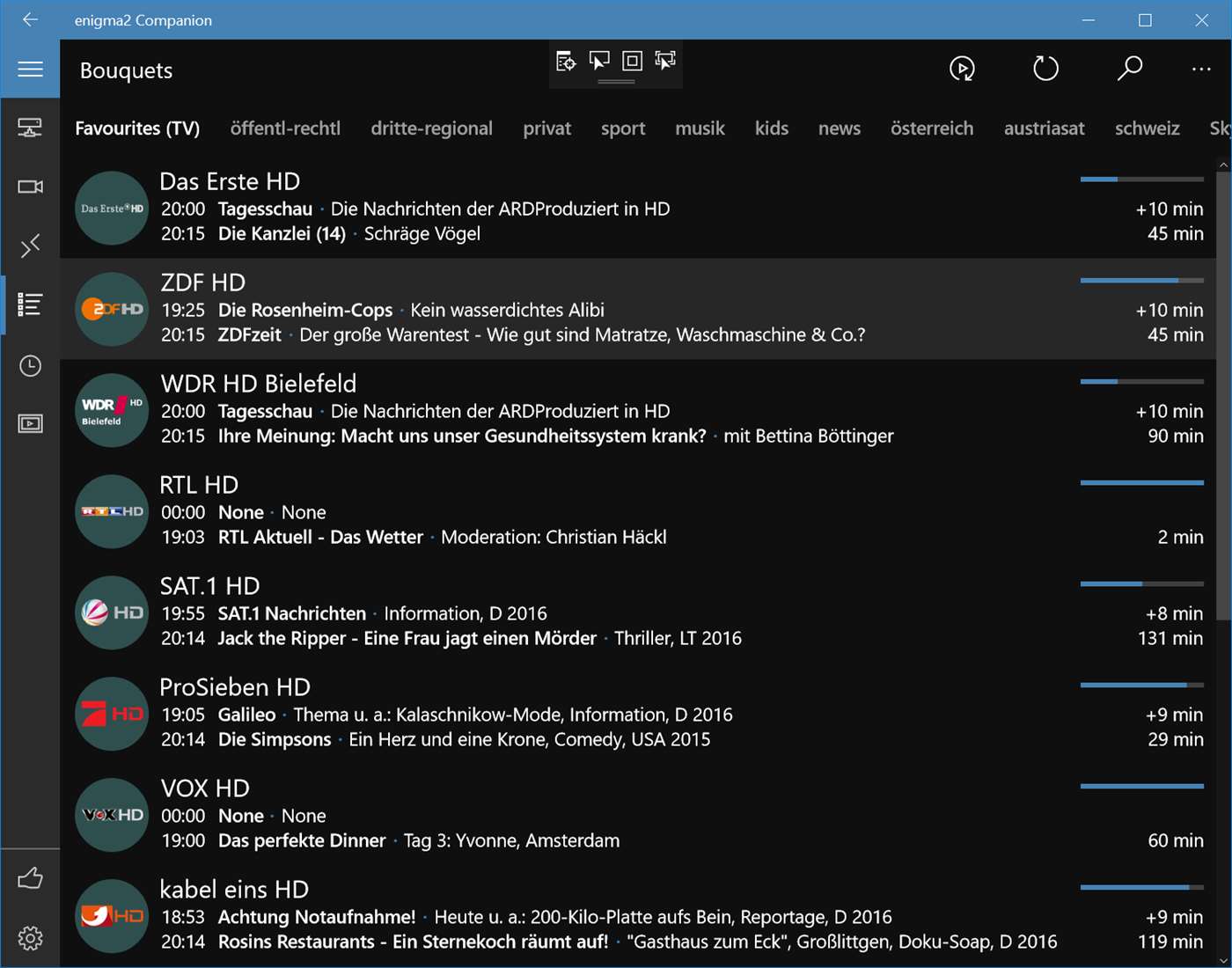Click Ihre Meinung programme entry
This screenshot has width=1232, height=968.
click(462, 436)
